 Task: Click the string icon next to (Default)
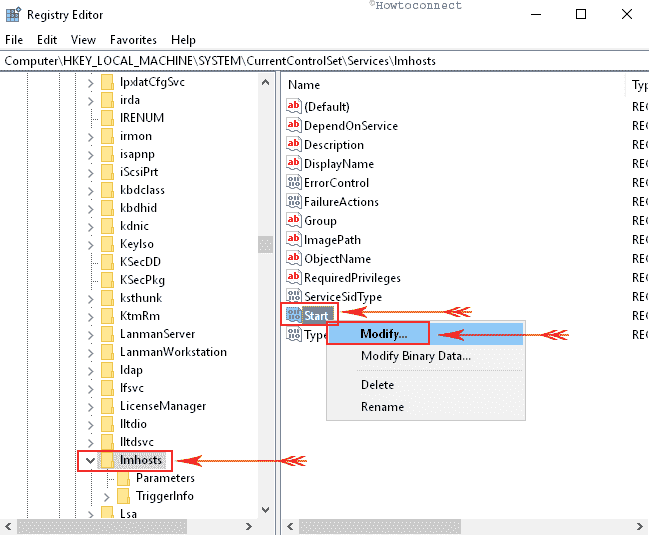tap(293, 106)
